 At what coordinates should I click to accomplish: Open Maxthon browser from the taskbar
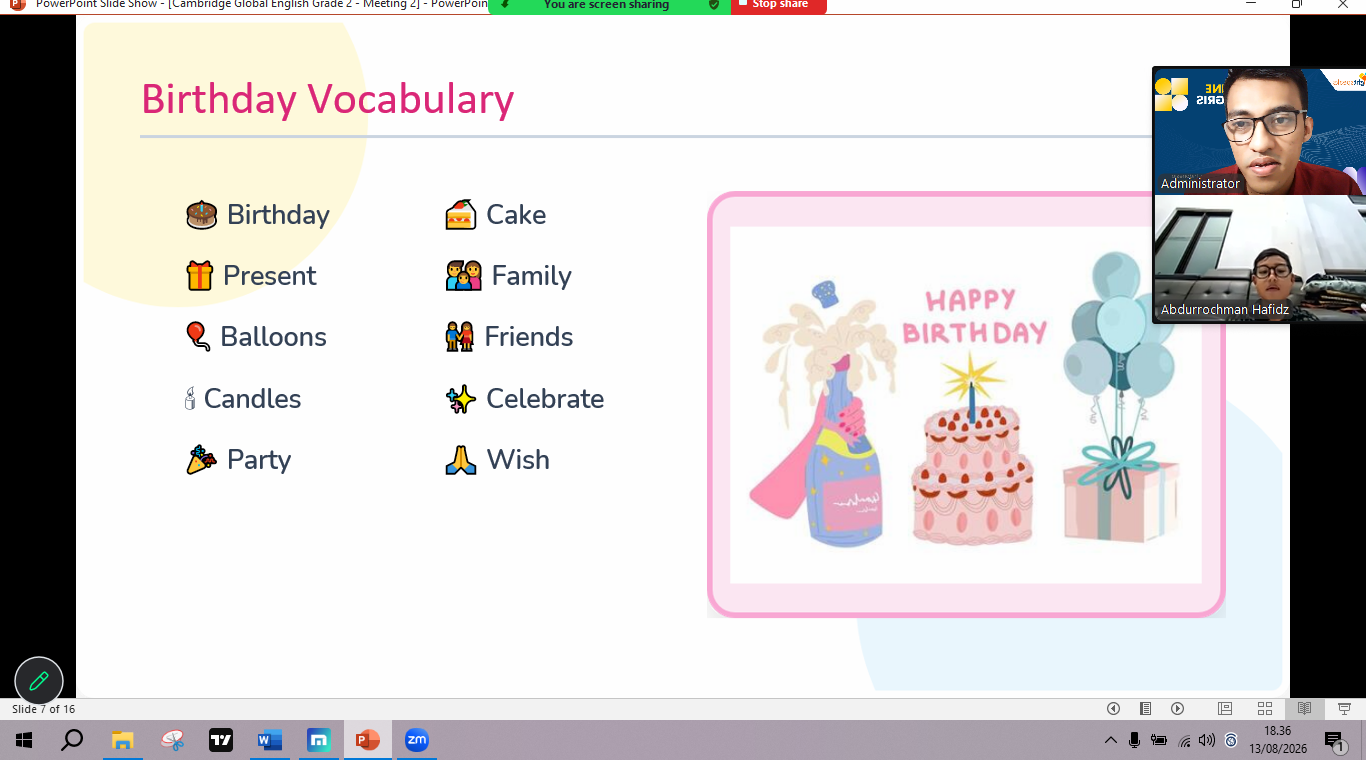coord(319,740)
